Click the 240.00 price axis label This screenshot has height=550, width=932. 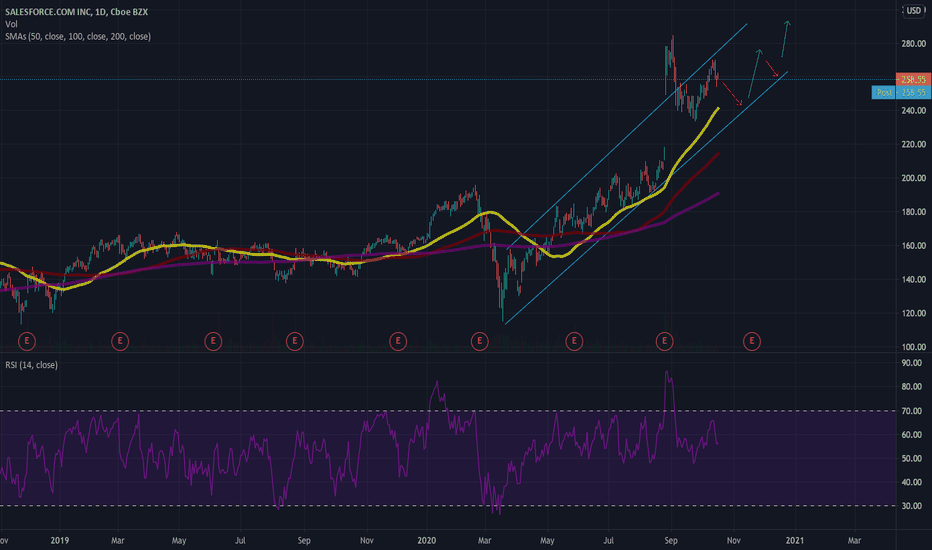pyautogui.click(x=914, y=111)
